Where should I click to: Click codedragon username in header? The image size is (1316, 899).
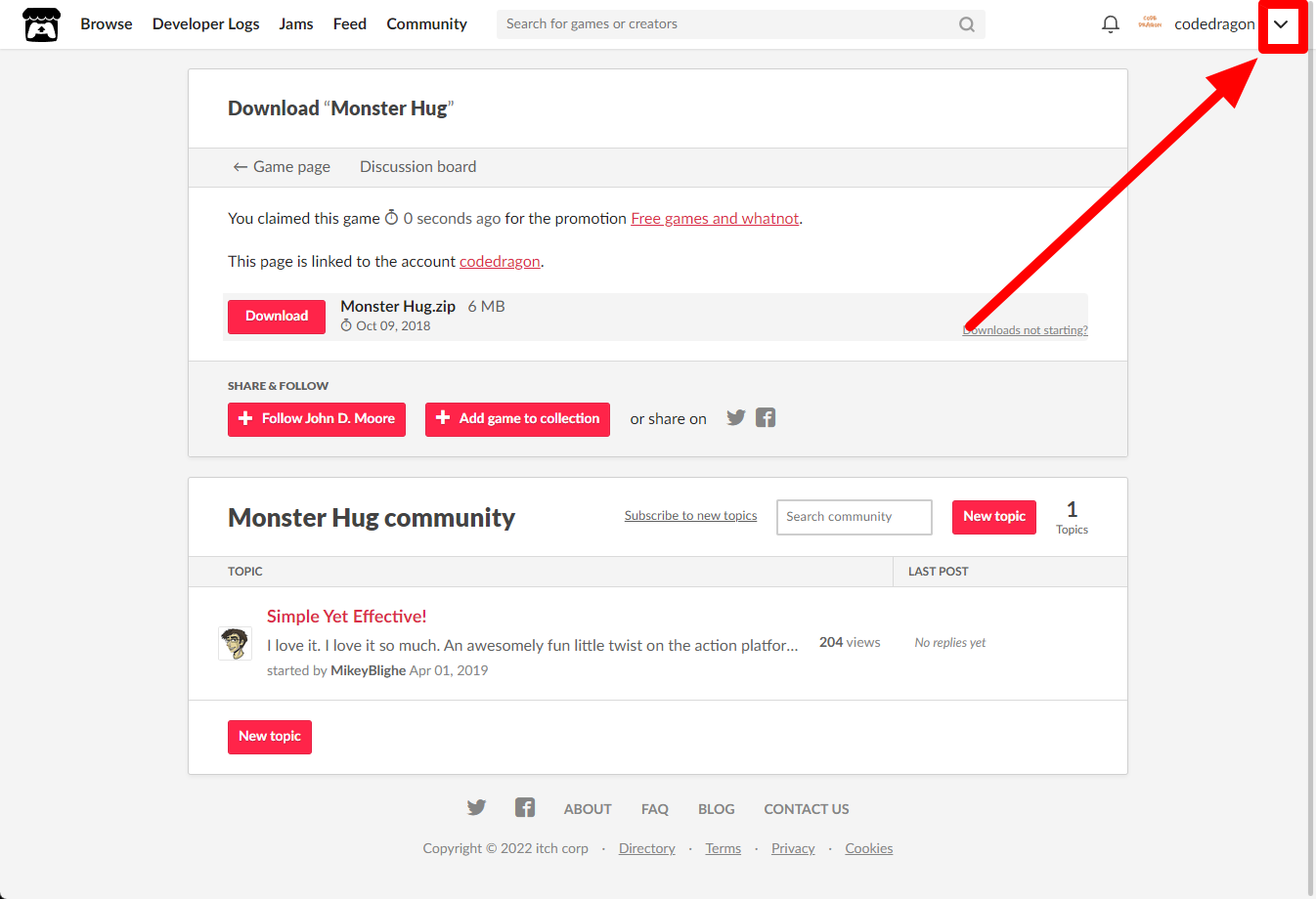coord(1214,24)
